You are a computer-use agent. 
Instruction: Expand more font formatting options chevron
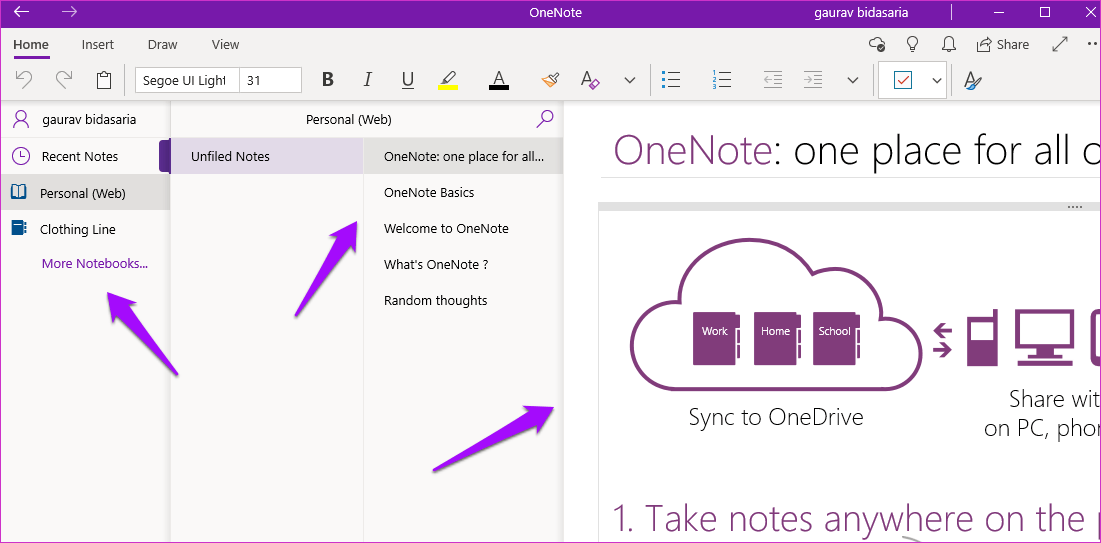(x=630, y=80)
